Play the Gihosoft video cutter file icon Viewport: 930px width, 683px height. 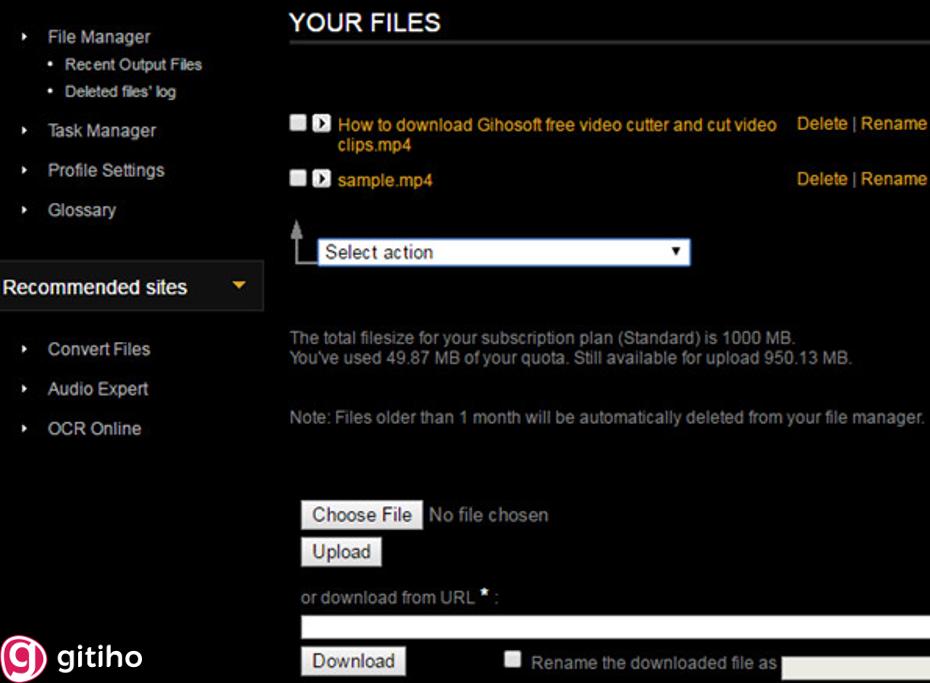[x=321, y=124]
